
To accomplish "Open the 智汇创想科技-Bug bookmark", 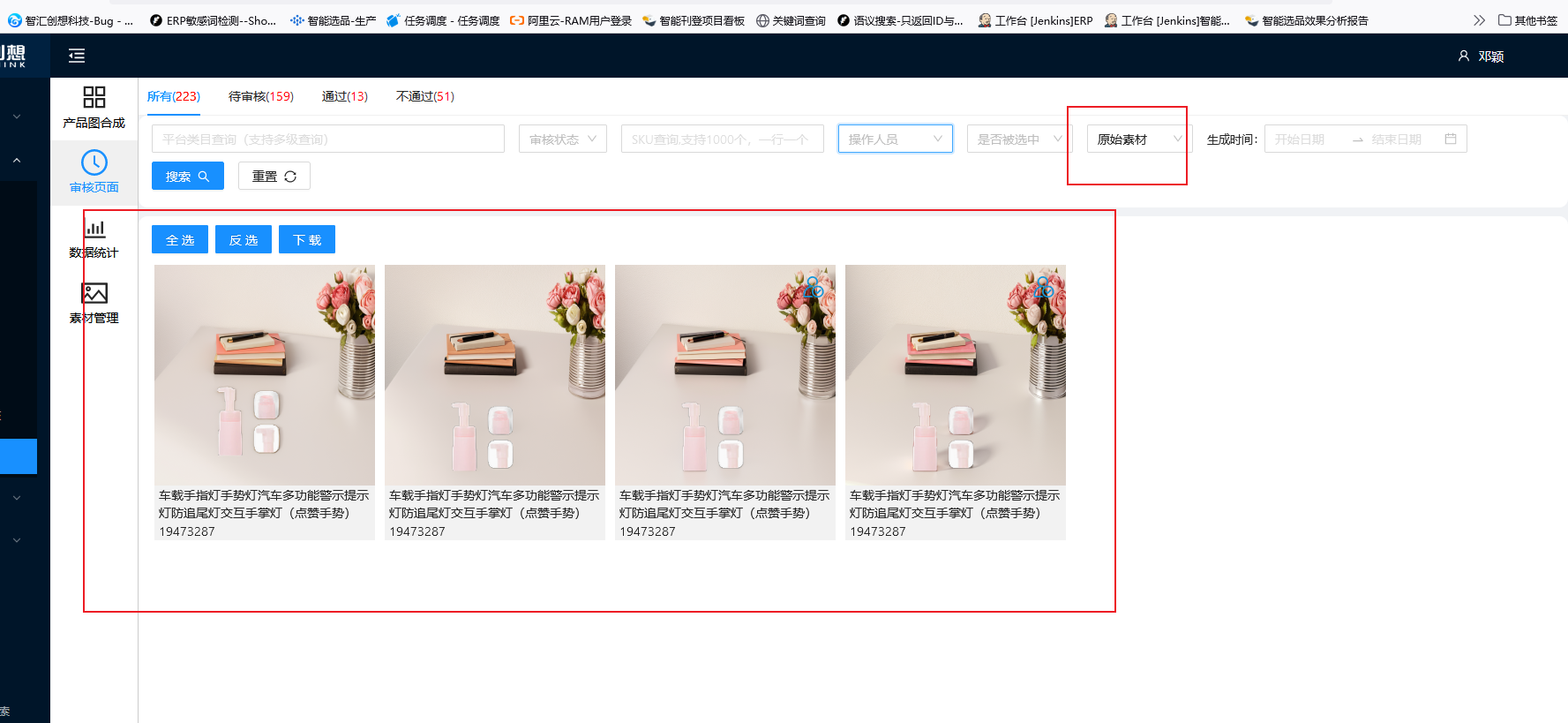I will (71, 20).
